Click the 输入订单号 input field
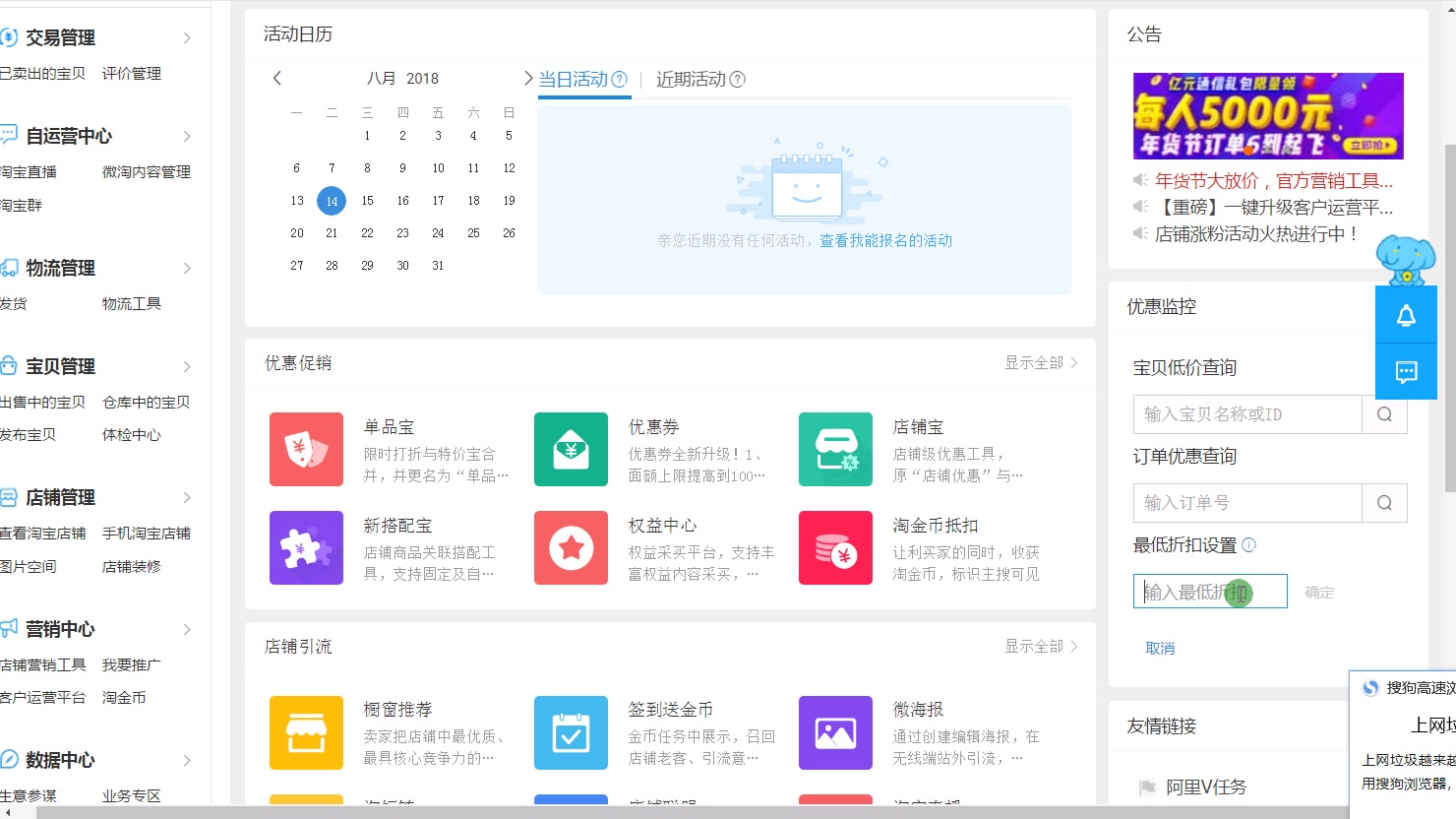 pos(1247,503)
